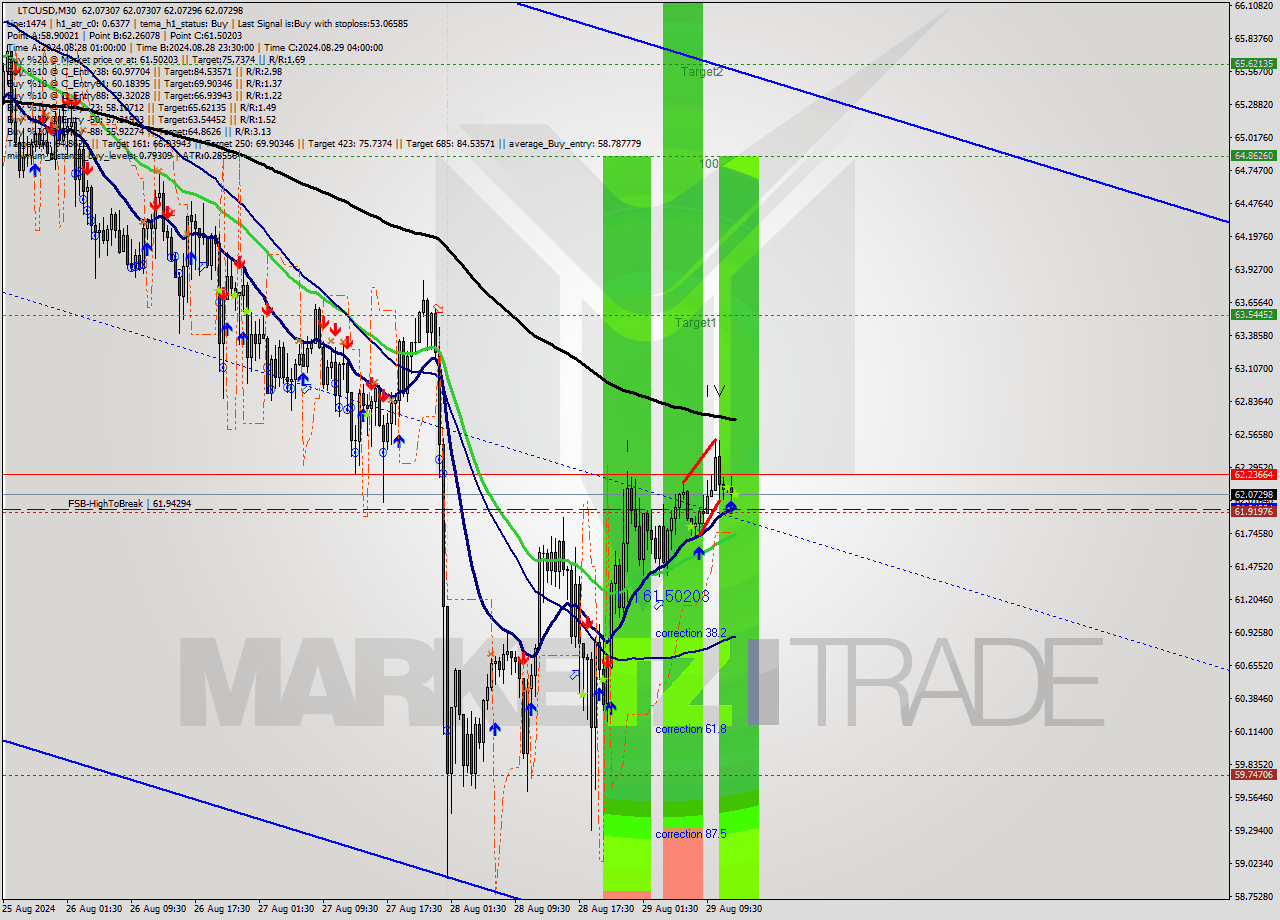Click the green 64.86260 price tag

[1253, 156]
